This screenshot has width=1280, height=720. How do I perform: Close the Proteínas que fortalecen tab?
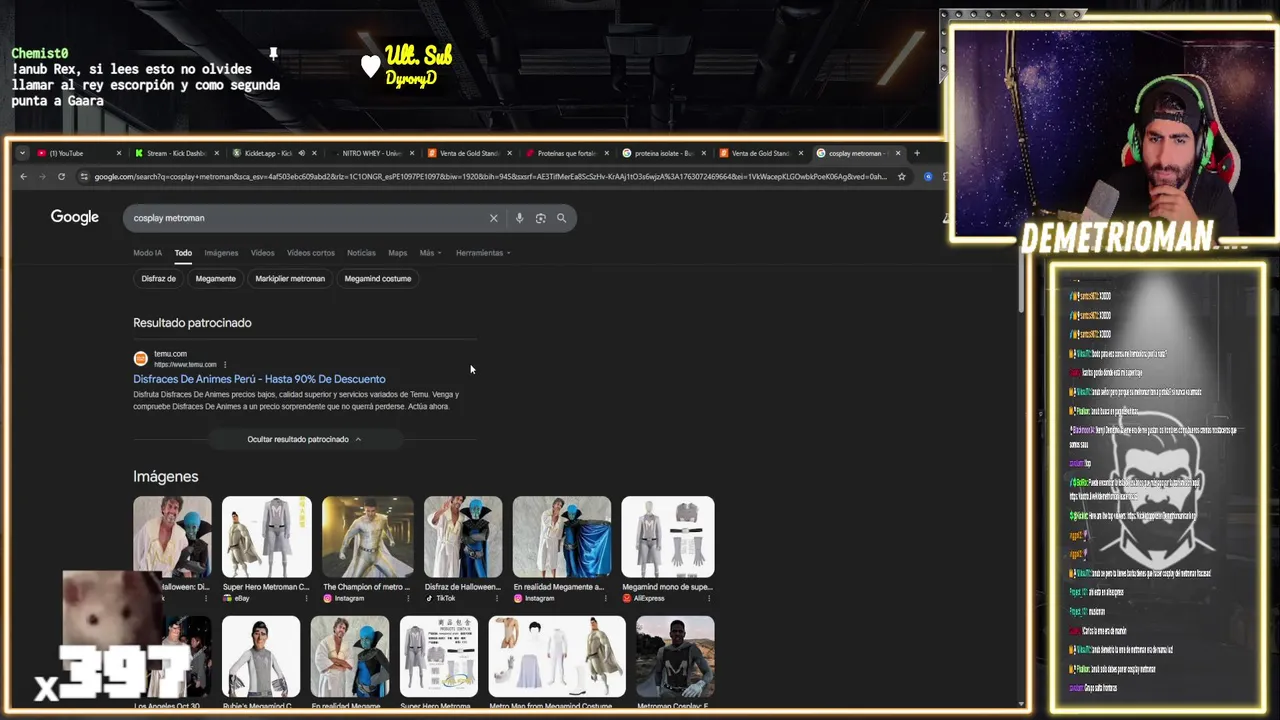(x=607, y=153)
